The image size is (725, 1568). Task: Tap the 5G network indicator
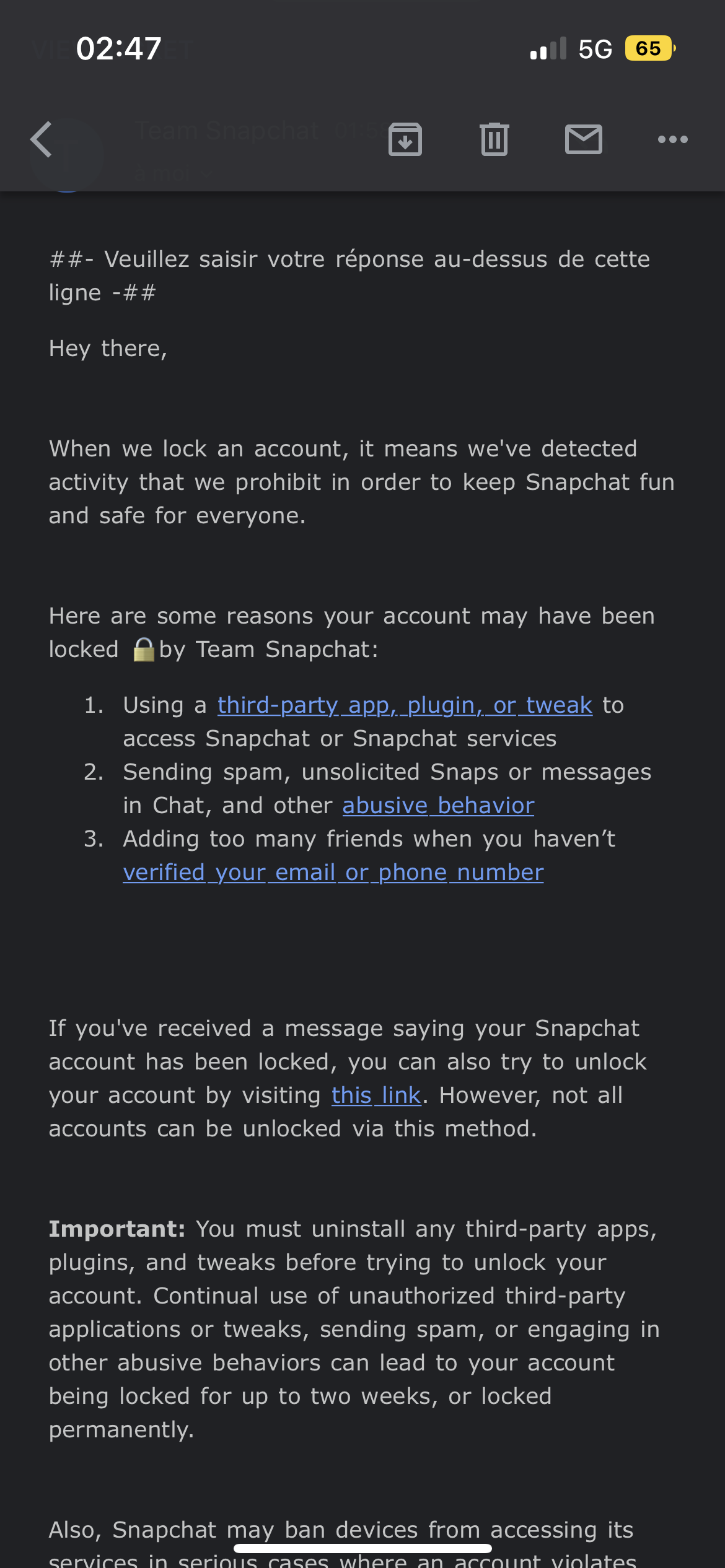pos(595,49)
